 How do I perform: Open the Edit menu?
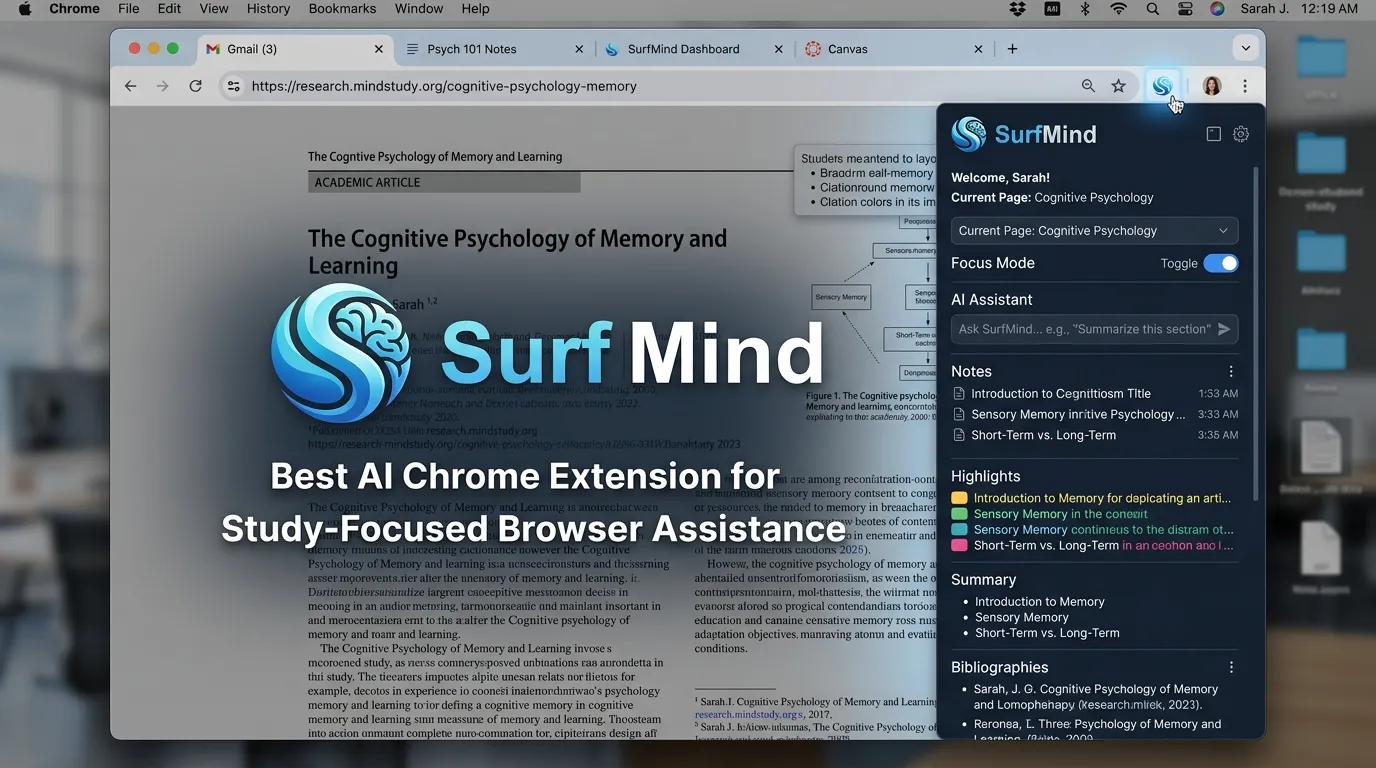point(169,9)
